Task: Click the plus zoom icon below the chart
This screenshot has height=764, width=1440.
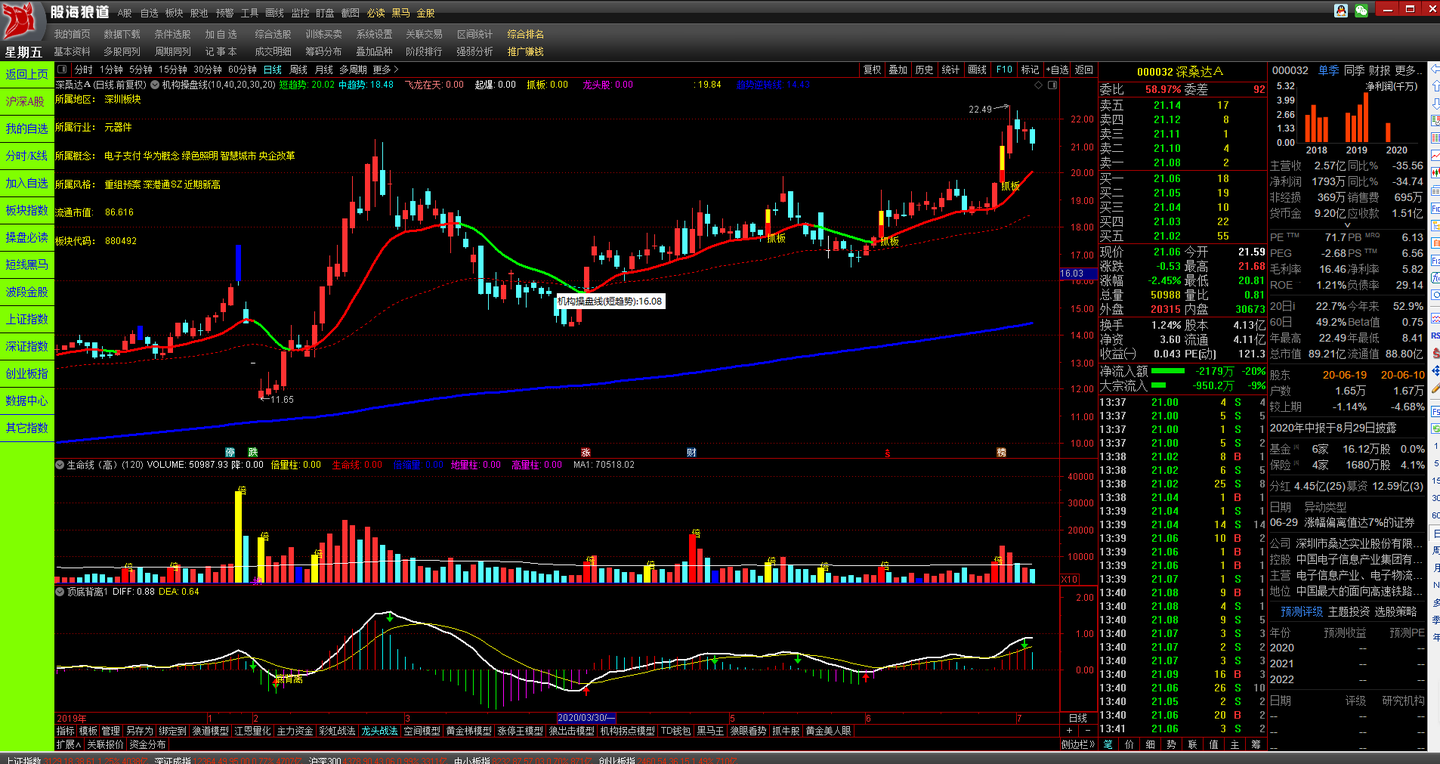Action: (x=1069, y=731)
